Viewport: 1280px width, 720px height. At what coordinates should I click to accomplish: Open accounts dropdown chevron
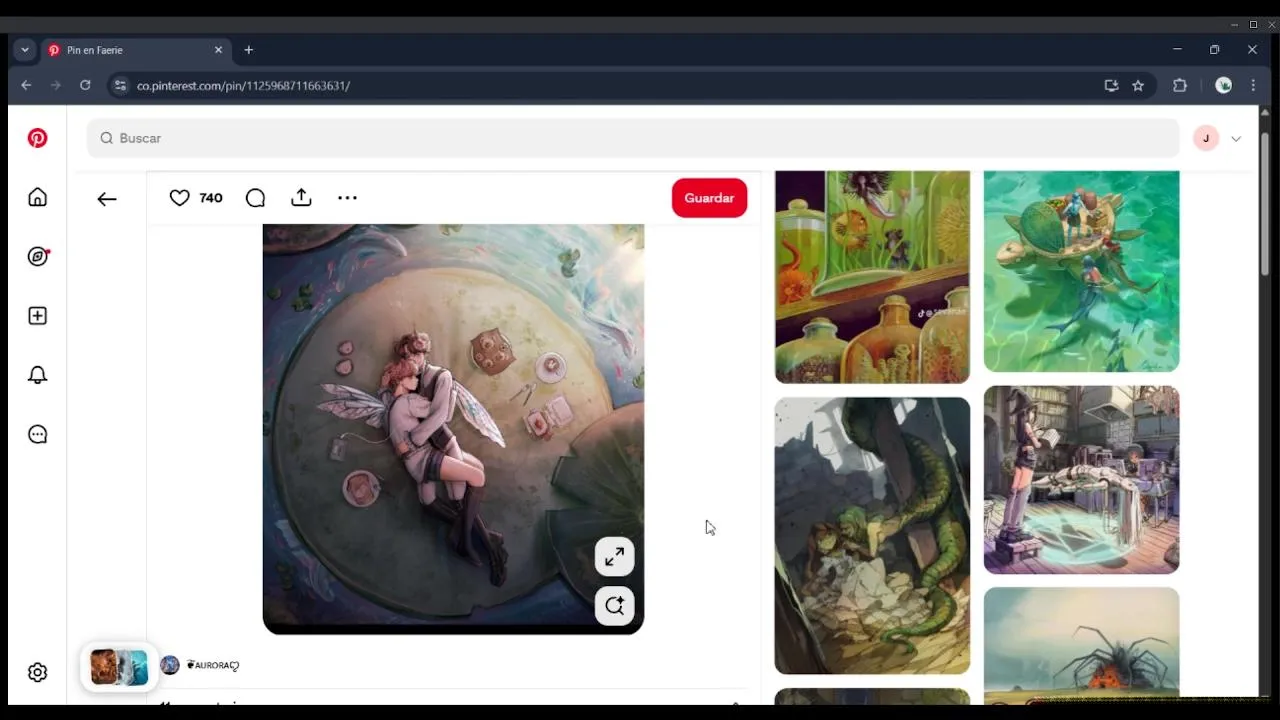1236,139
